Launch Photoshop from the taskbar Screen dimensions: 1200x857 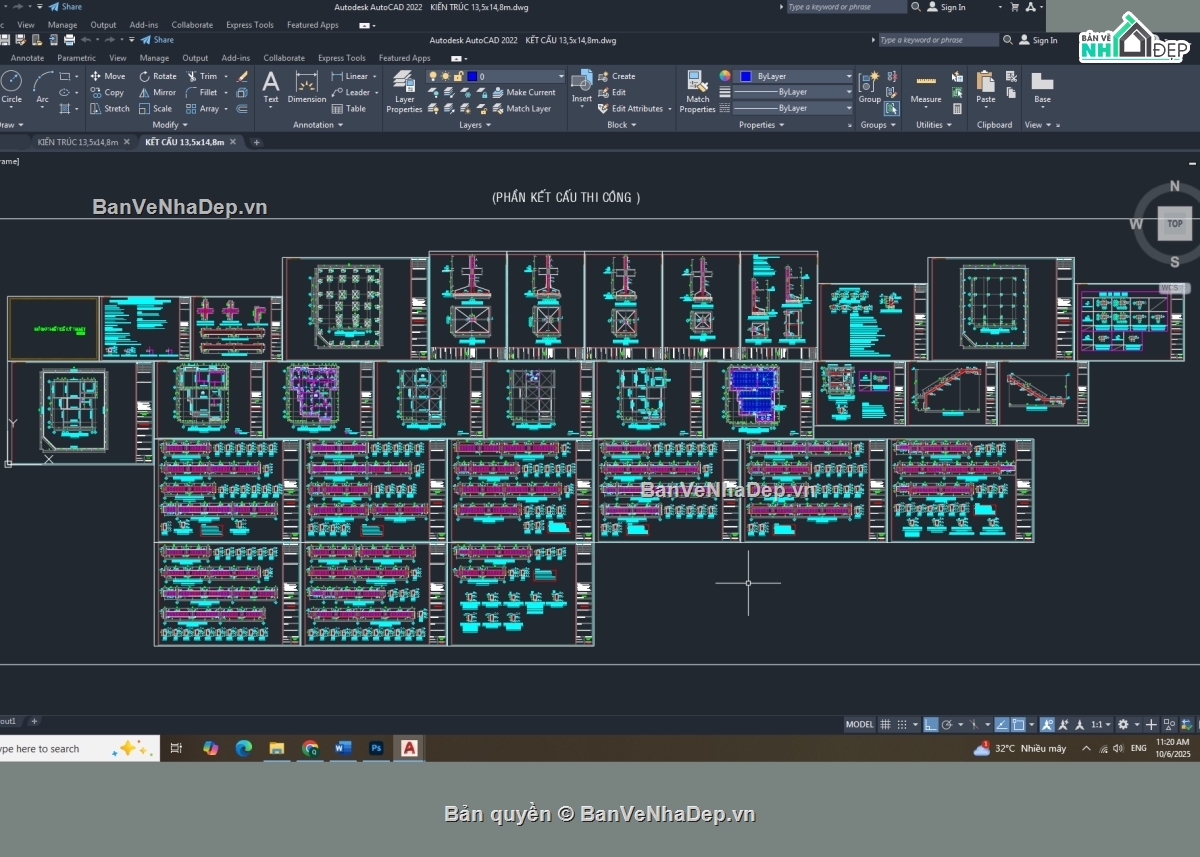(x=376, y=747)
